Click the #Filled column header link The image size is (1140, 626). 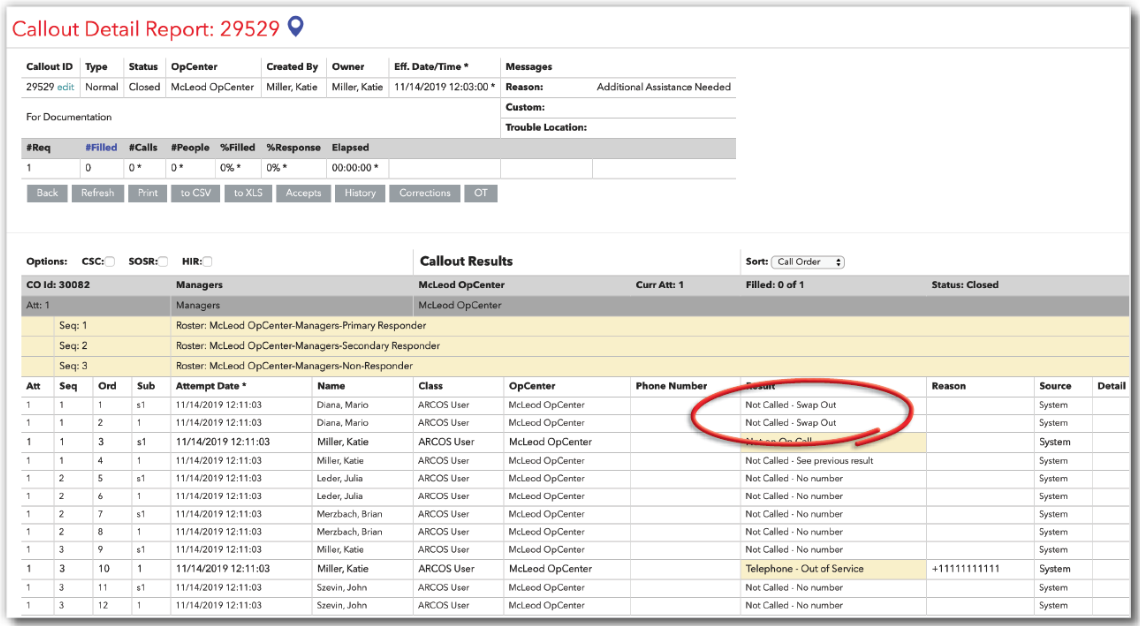coord(101,147)
